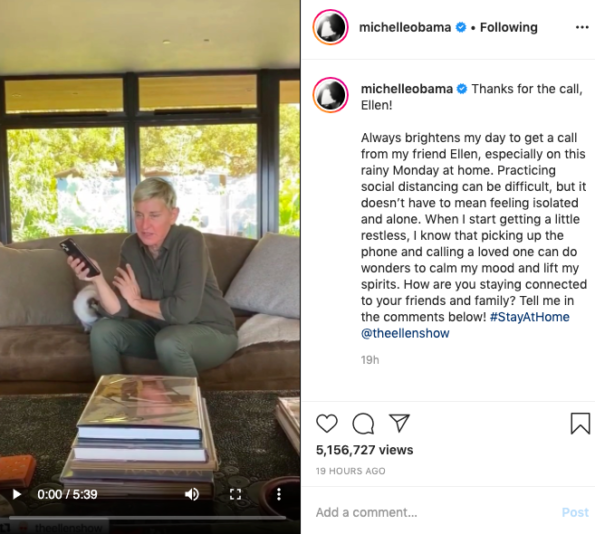Click the Post comment button
Viewport: 595px width, 534px height.
pos(575,512)
